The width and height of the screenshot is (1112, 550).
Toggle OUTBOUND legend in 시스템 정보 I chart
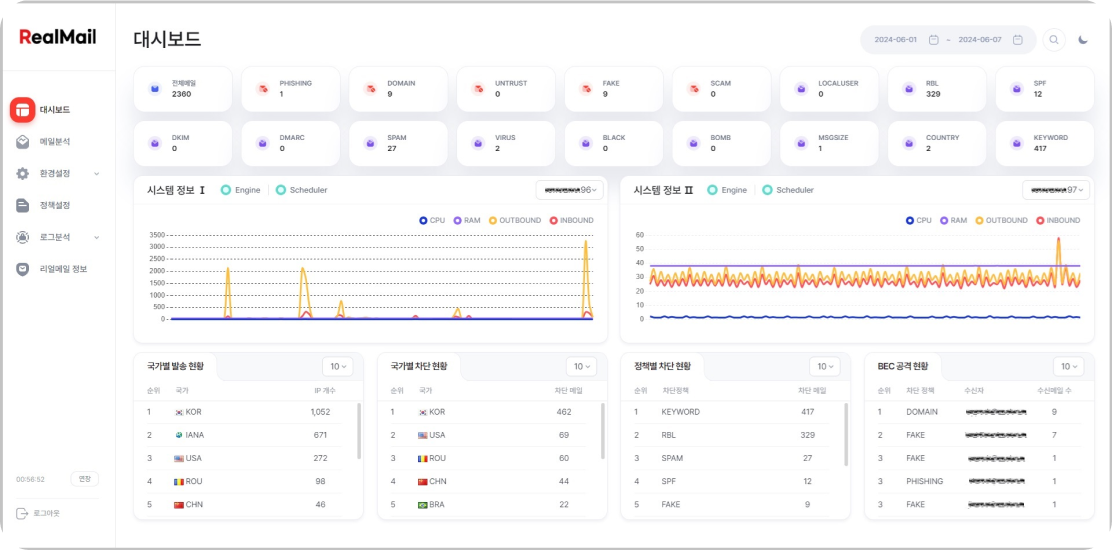493,220
